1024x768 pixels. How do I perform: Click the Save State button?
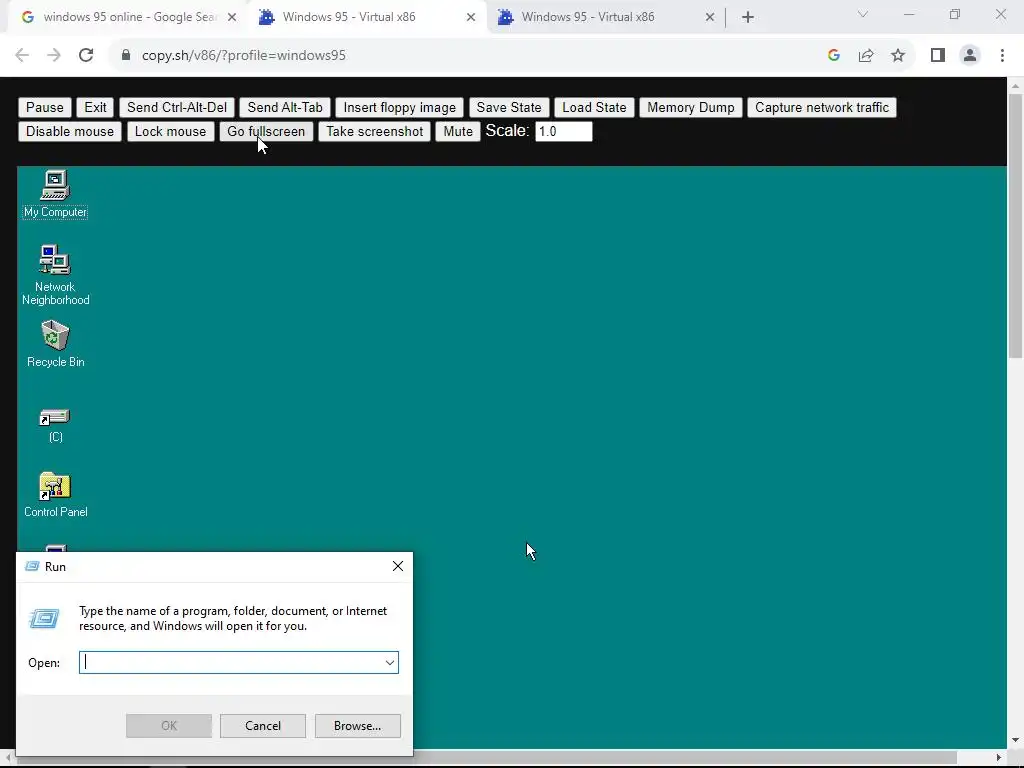[509, 108]
